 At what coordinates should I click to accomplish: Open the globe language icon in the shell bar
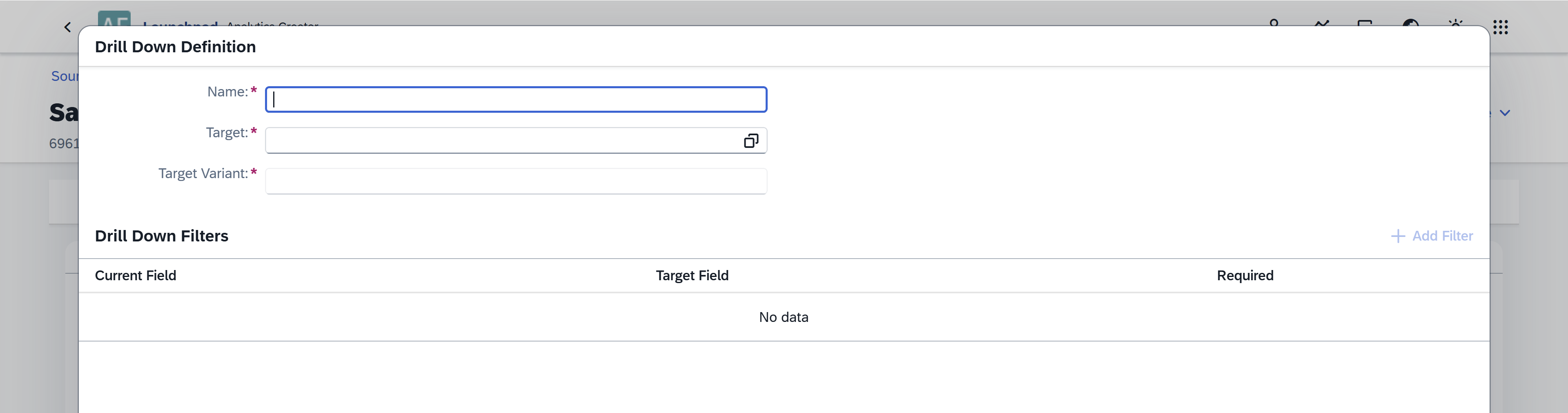[x=1411, y=26]
